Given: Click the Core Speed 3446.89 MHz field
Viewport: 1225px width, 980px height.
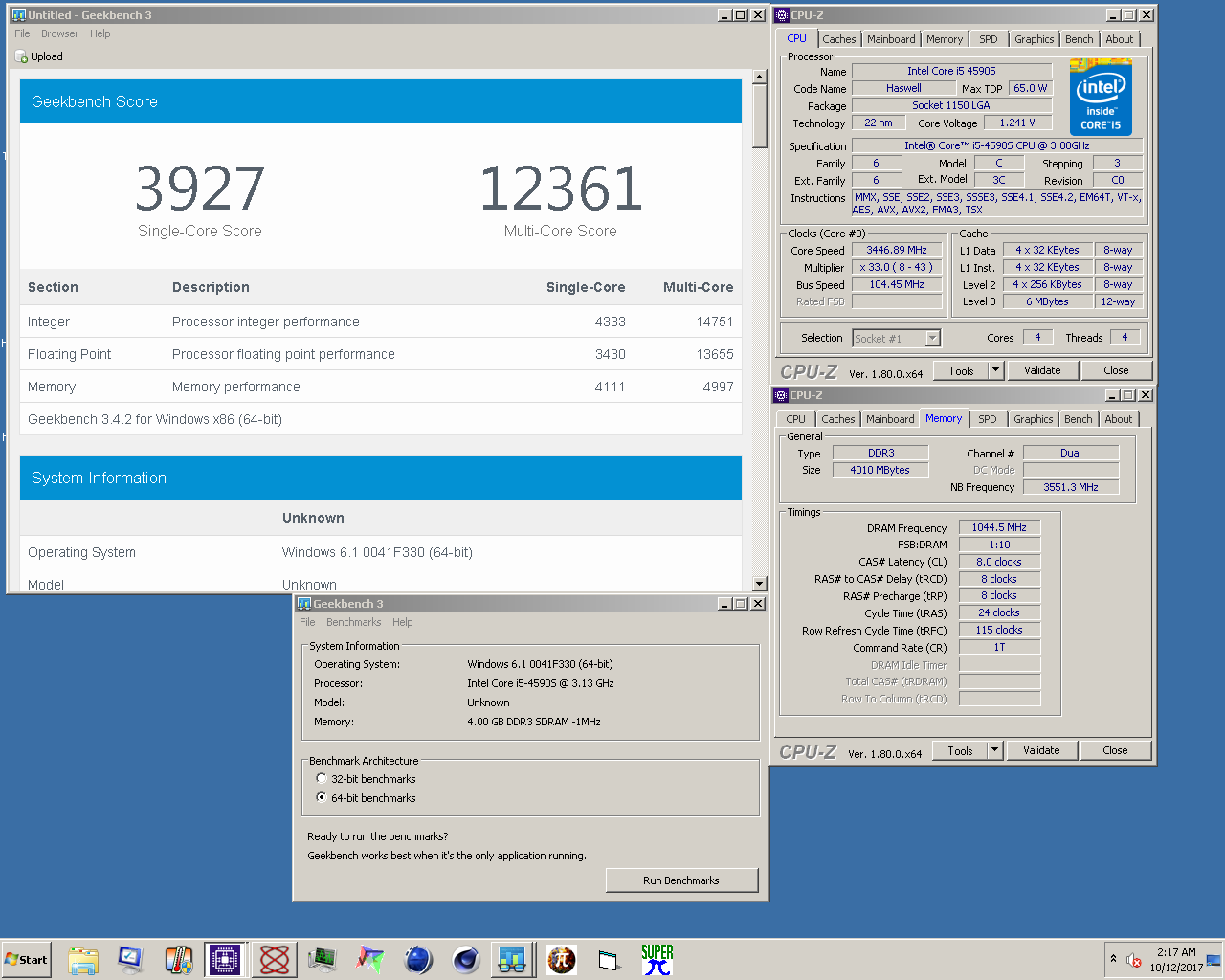Looking at the screenshot, I should click(x=897, y=250).
